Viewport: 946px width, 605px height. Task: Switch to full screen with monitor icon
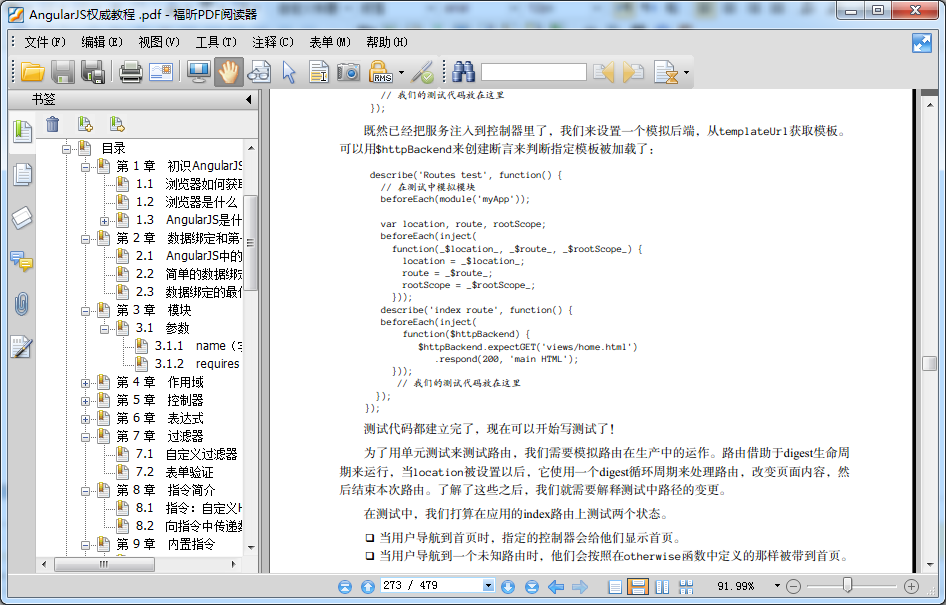[198, 72]
